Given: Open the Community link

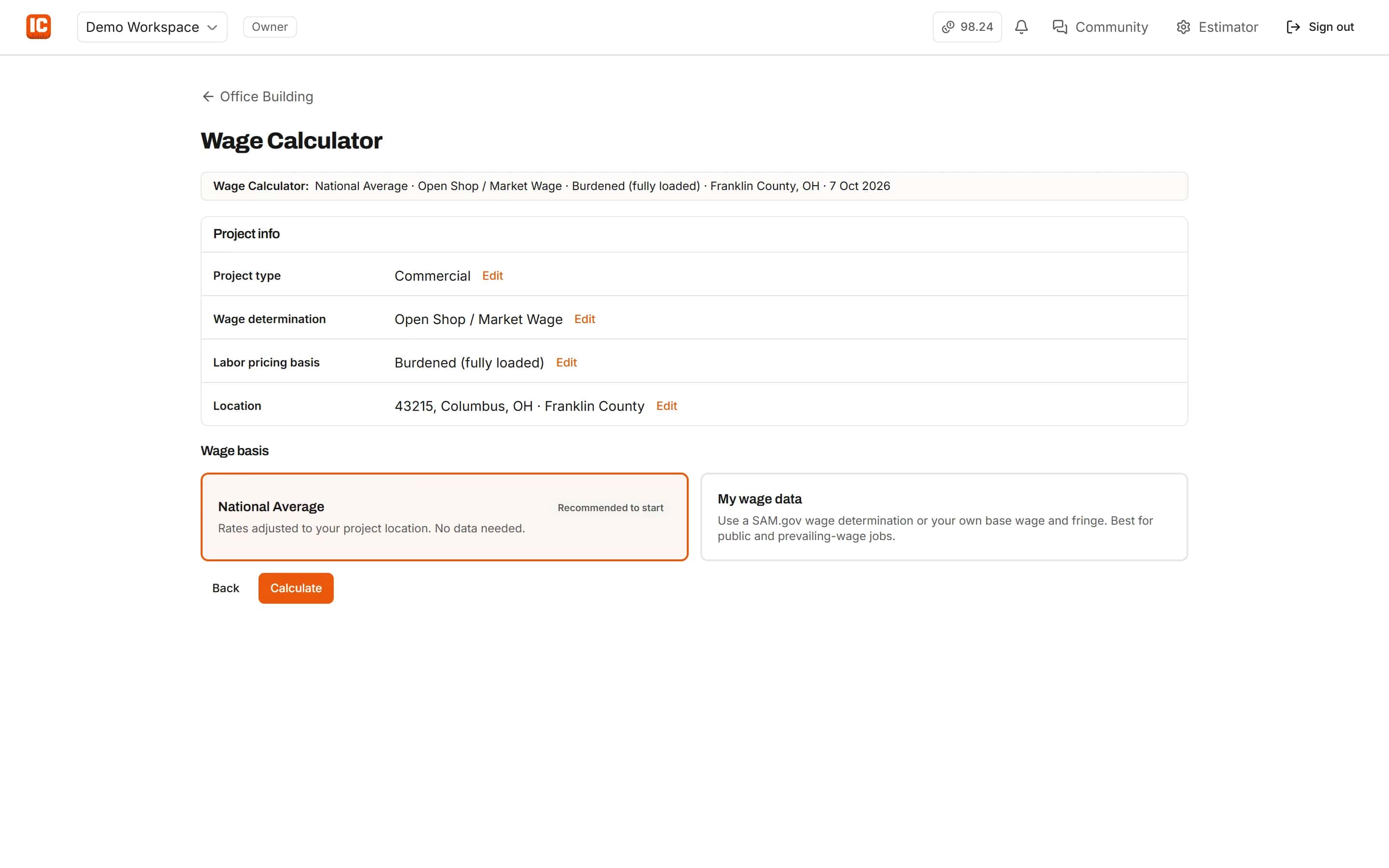Looking at the screenshot, I should 1100,27.
